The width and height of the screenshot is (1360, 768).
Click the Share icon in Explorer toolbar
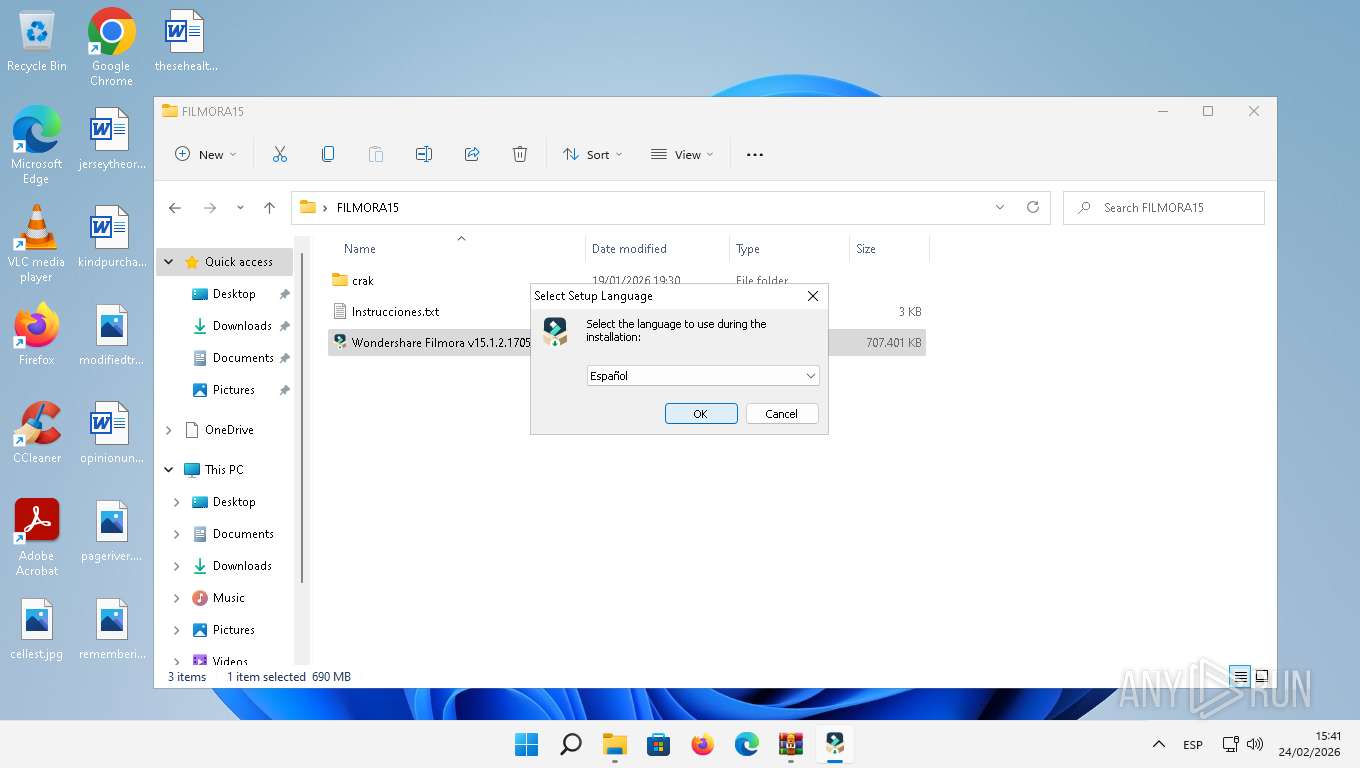[472, 154]
